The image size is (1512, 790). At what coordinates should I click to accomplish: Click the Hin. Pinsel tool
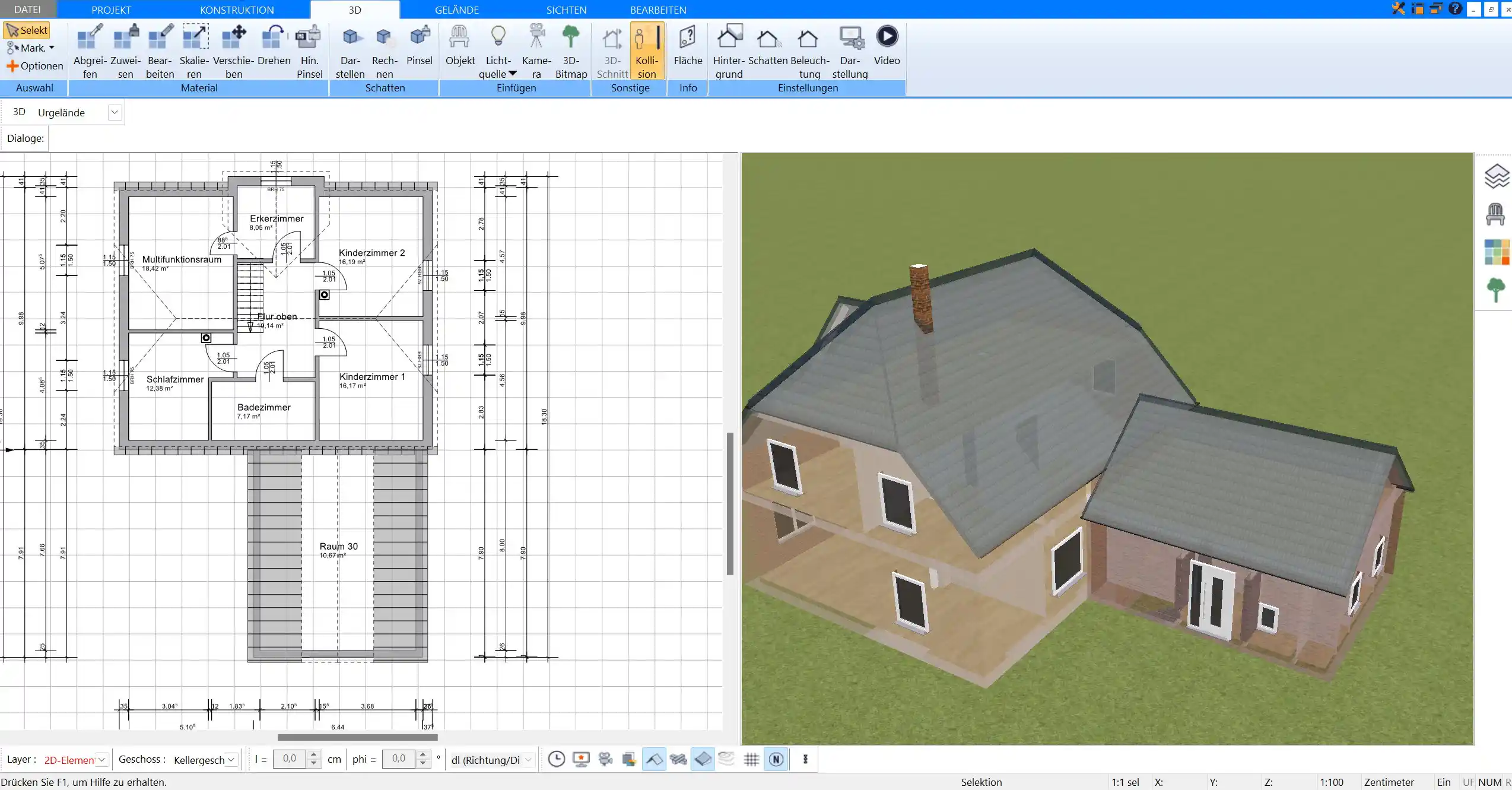[x=309, y=51]
